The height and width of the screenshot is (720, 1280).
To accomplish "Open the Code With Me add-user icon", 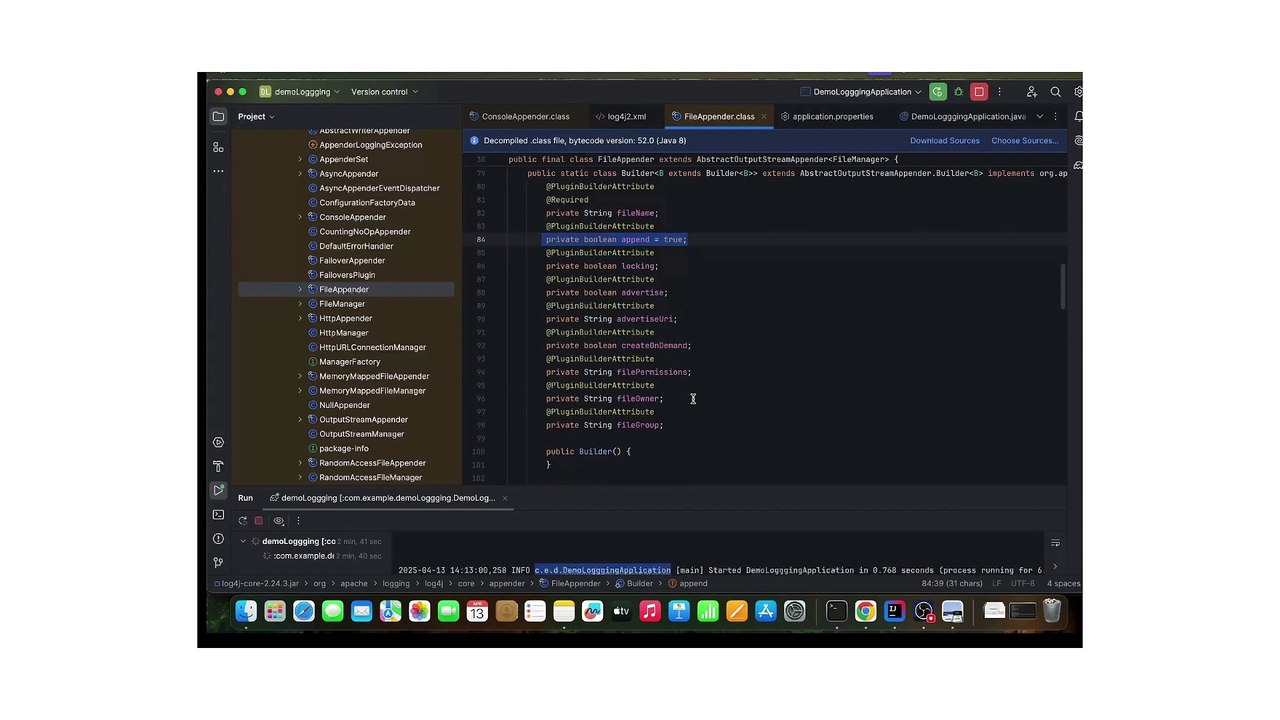I will [x=1031, y=92].
